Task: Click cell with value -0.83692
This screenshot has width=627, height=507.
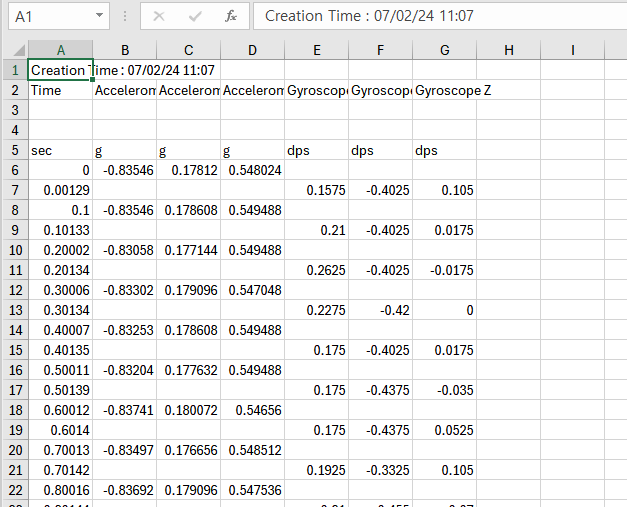Action: 125,490
